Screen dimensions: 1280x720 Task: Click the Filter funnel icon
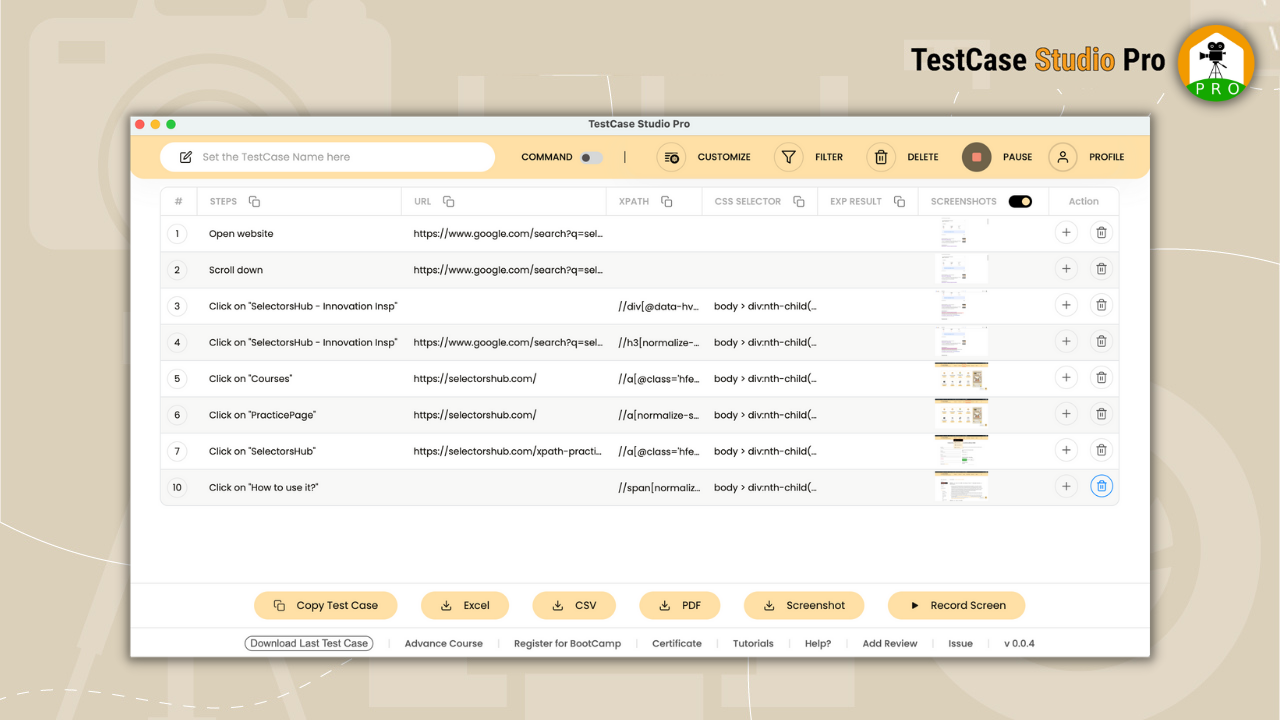[x=788, y=157]
